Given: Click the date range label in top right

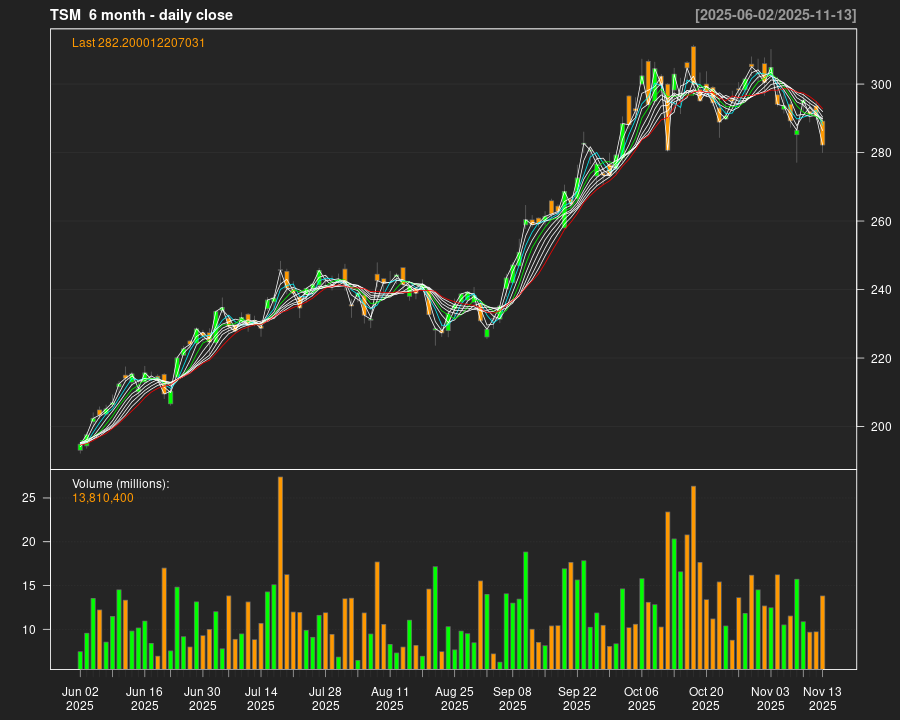Looking at the screenshot, I should click(x=775, y=15).
